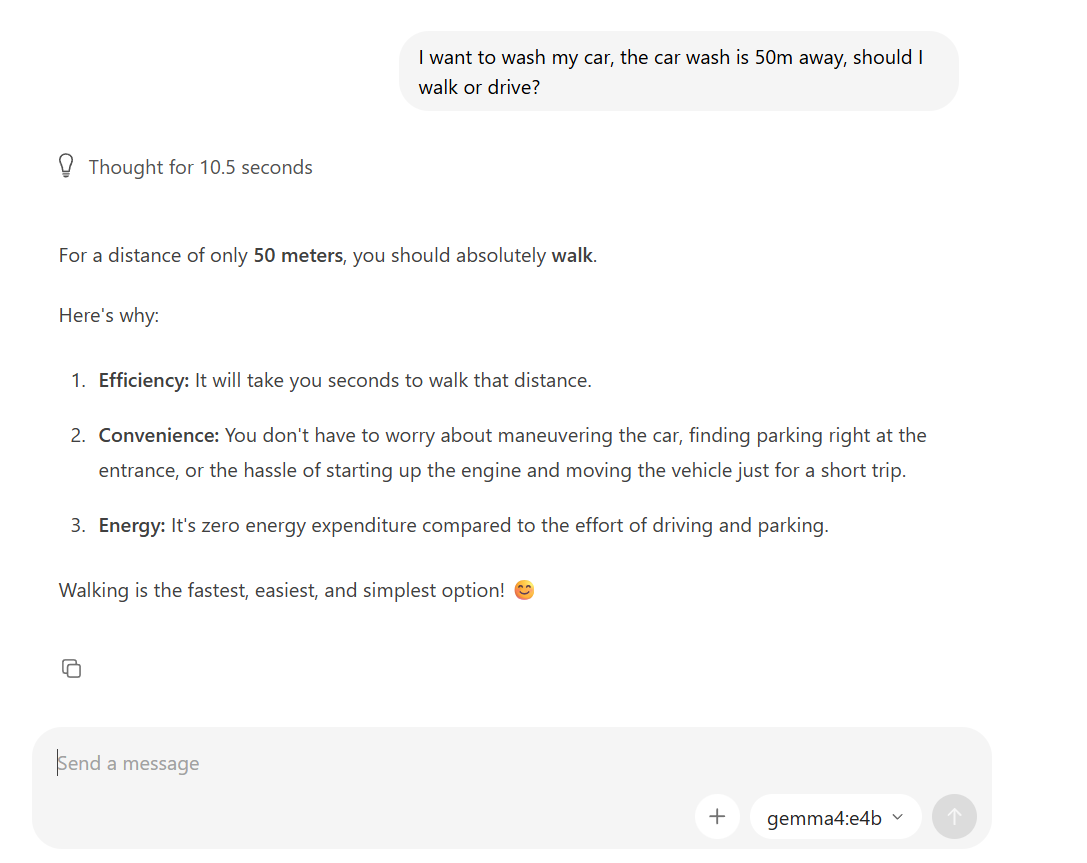Viewport: 1087px width, 863px height.
Task: Click the "Here's why:" line
Action: 109,315
